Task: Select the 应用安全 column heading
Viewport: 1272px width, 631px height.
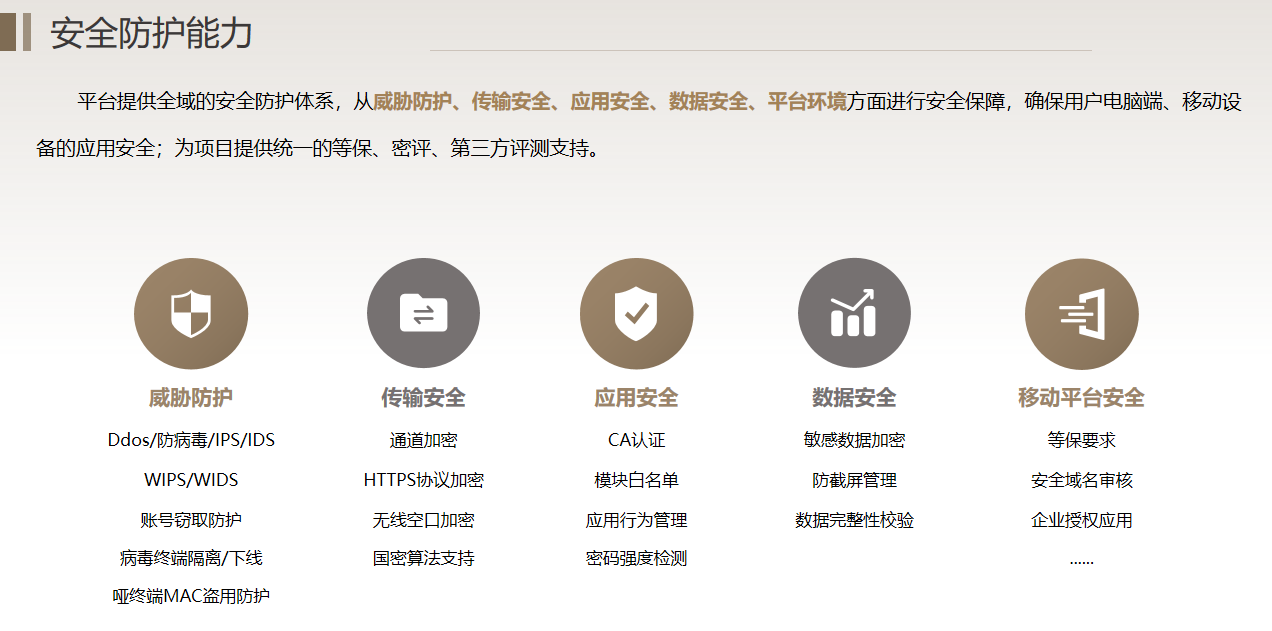Action: pos(636,398)
